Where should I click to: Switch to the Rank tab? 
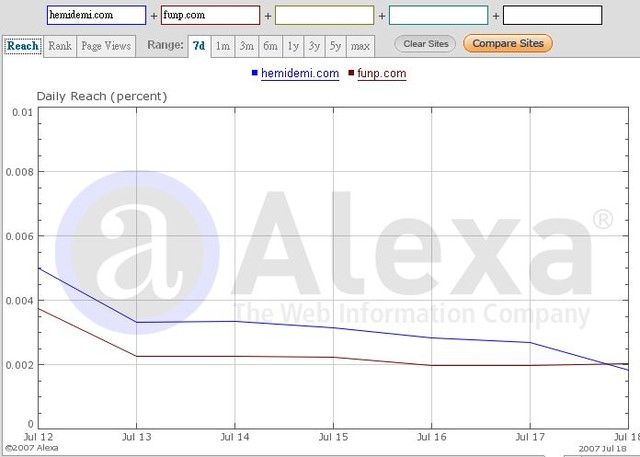click(x=60, y=46)
